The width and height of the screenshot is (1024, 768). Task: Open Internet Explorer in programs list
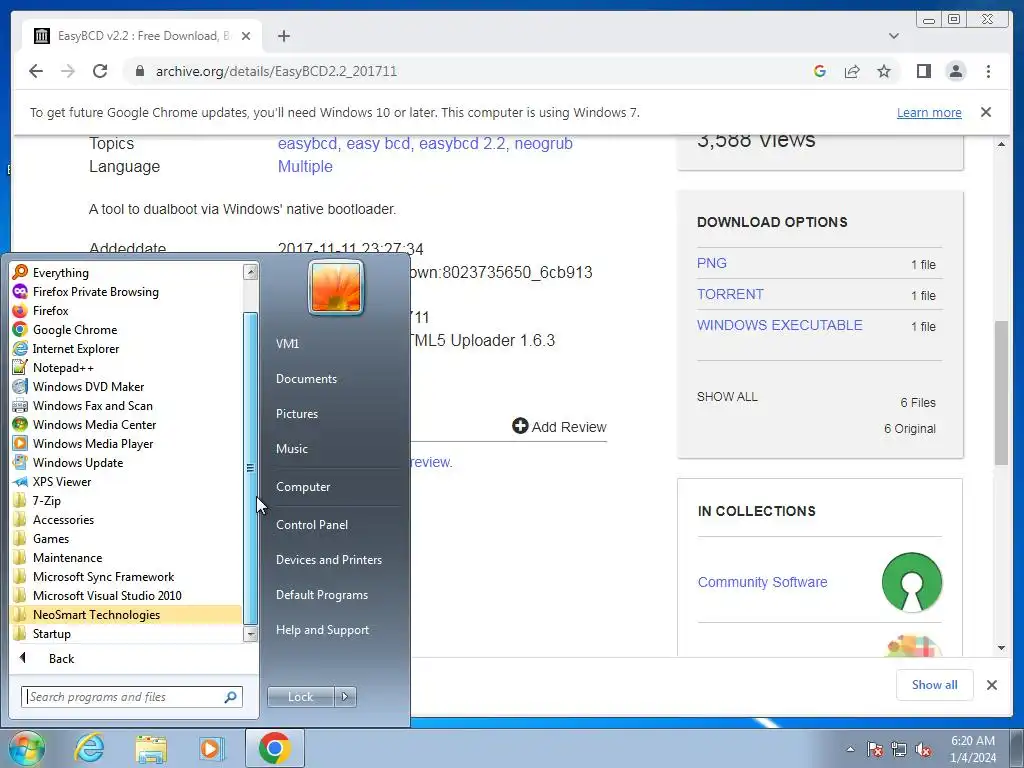click(x=76, y=348)
